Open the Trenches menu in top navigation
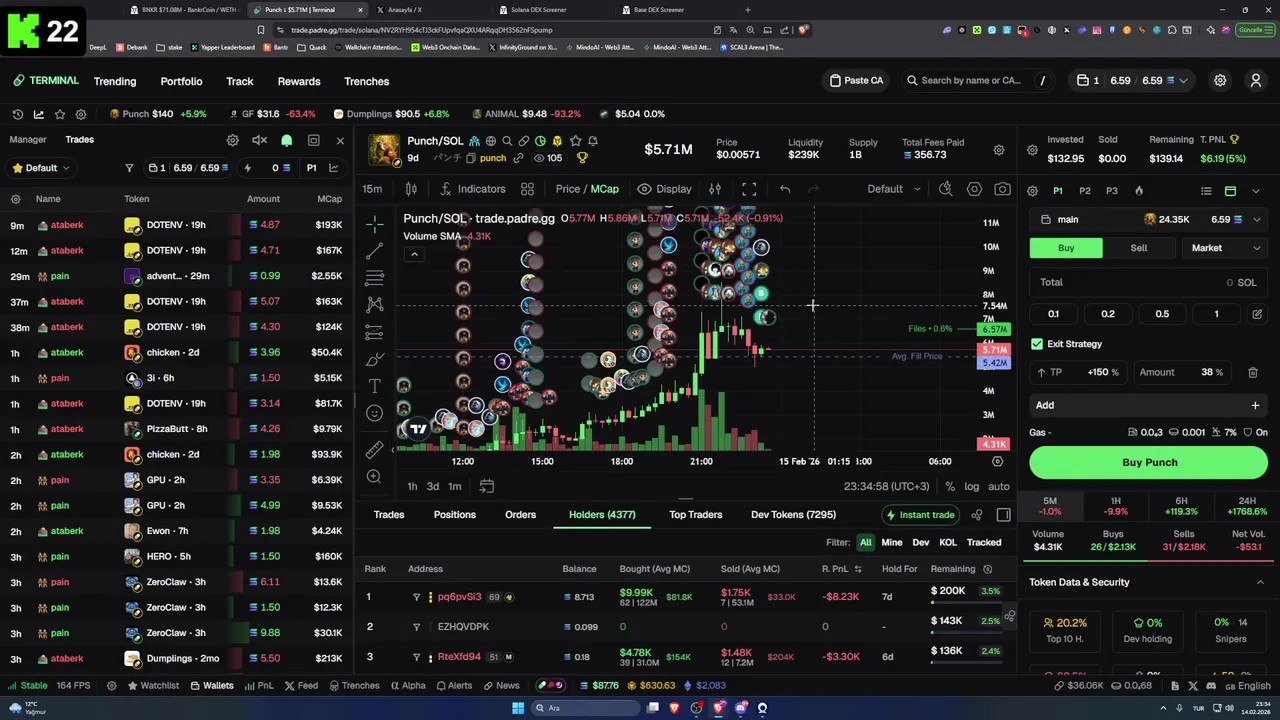 (x=367, y=82)
